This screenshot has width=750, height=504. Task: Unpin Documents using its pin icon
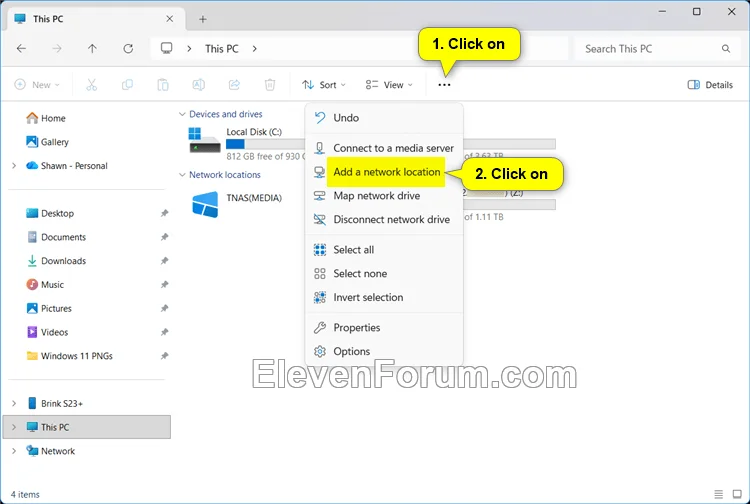click(164, 237)
